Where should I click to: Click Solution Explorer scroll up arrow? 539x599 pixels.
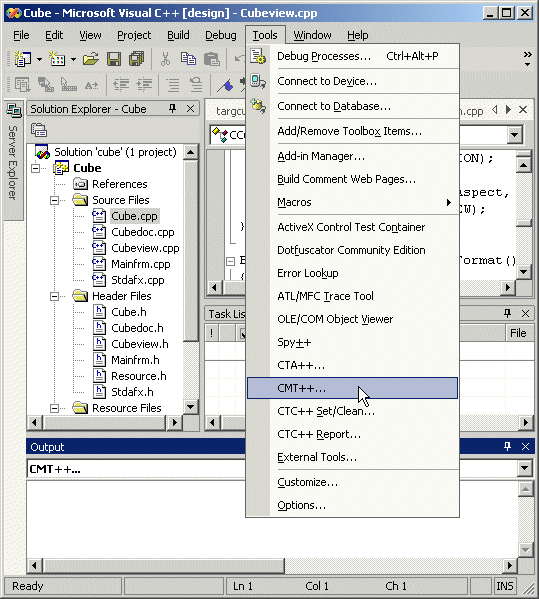tap(190, 152)
